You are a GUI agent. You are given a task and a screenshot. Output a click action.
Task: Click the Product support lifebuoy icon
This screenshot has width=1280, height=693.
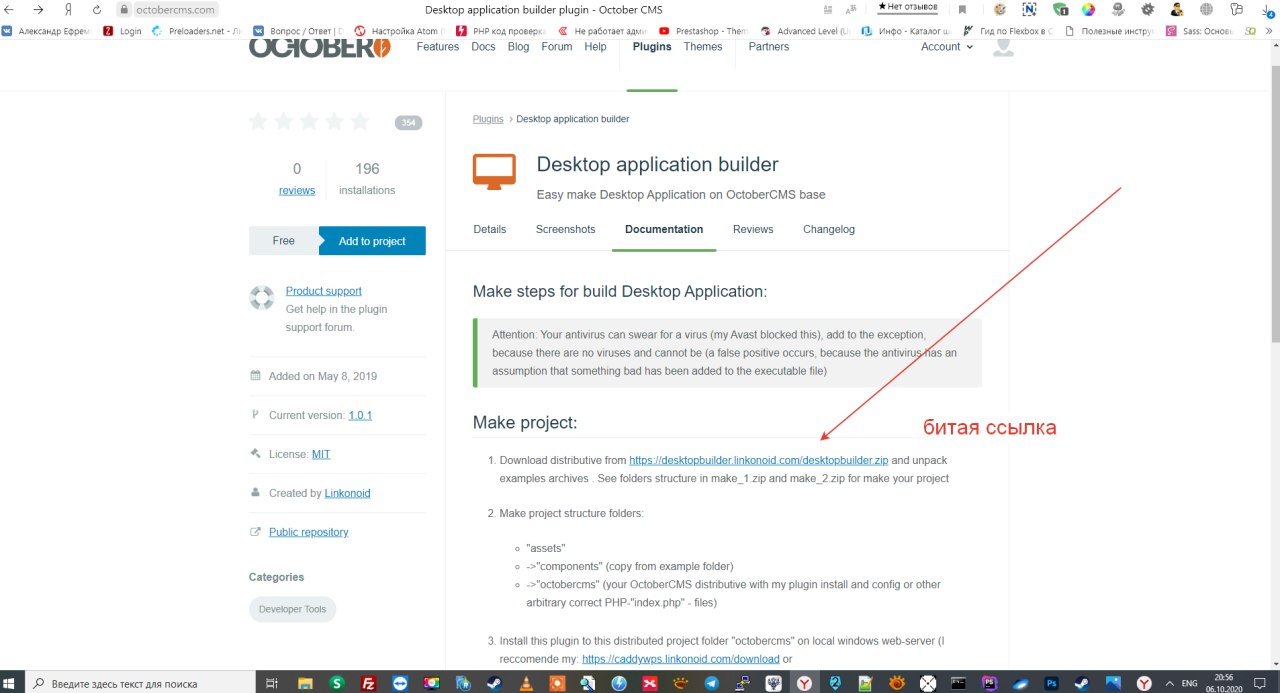point(261,297)
